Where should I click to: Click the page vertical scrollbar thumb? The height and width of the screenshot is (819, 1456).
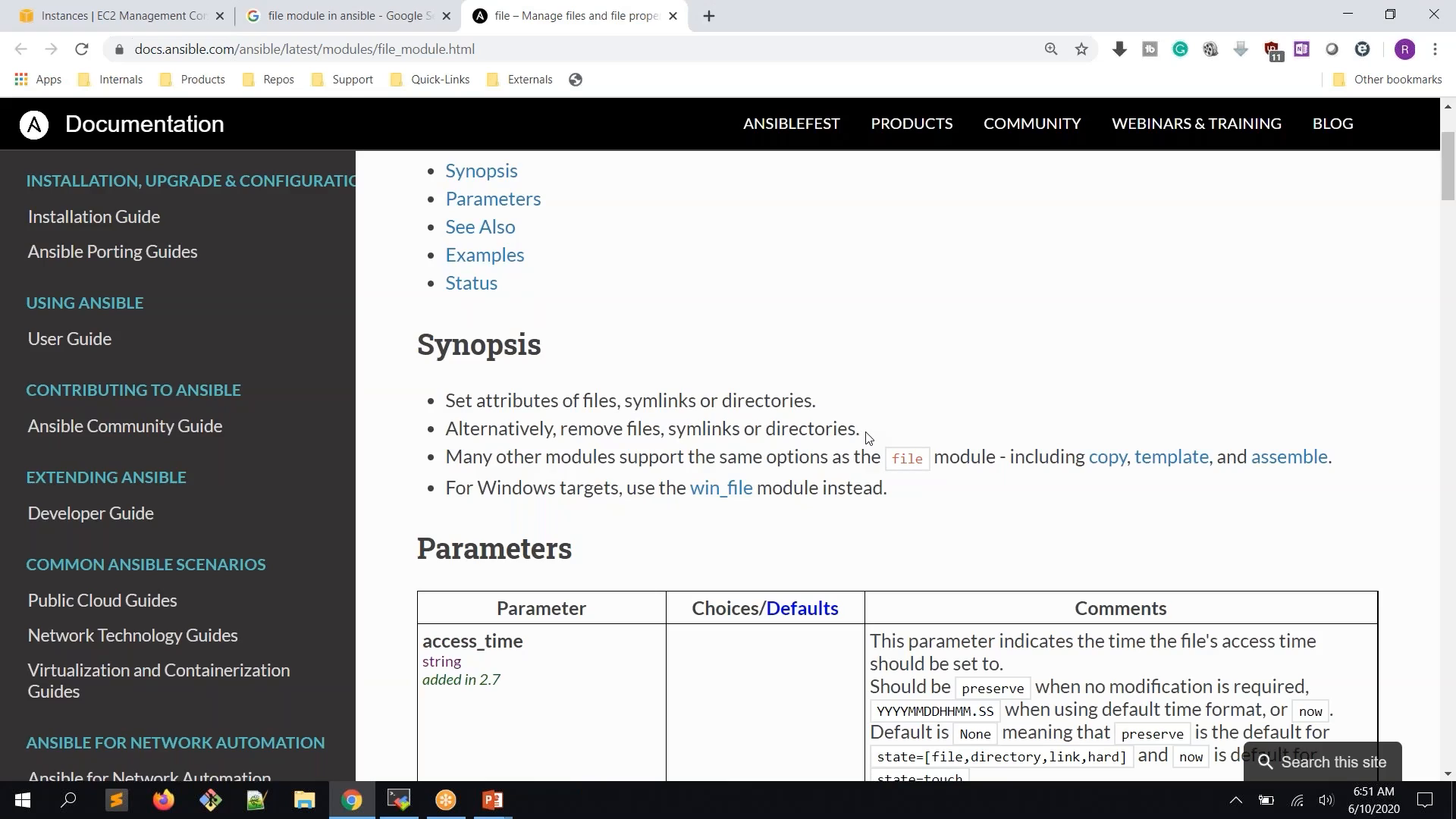pyautogui.click(x=1448, y=166)
